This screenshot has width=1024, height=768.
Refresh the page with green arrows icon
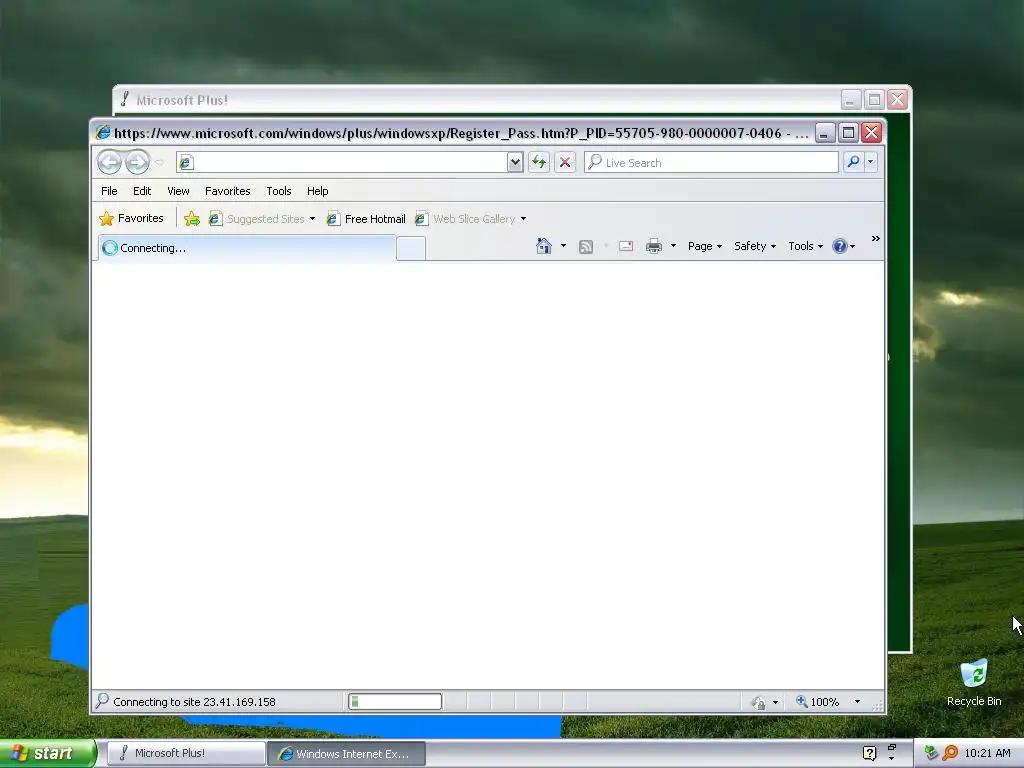(539, 163)
